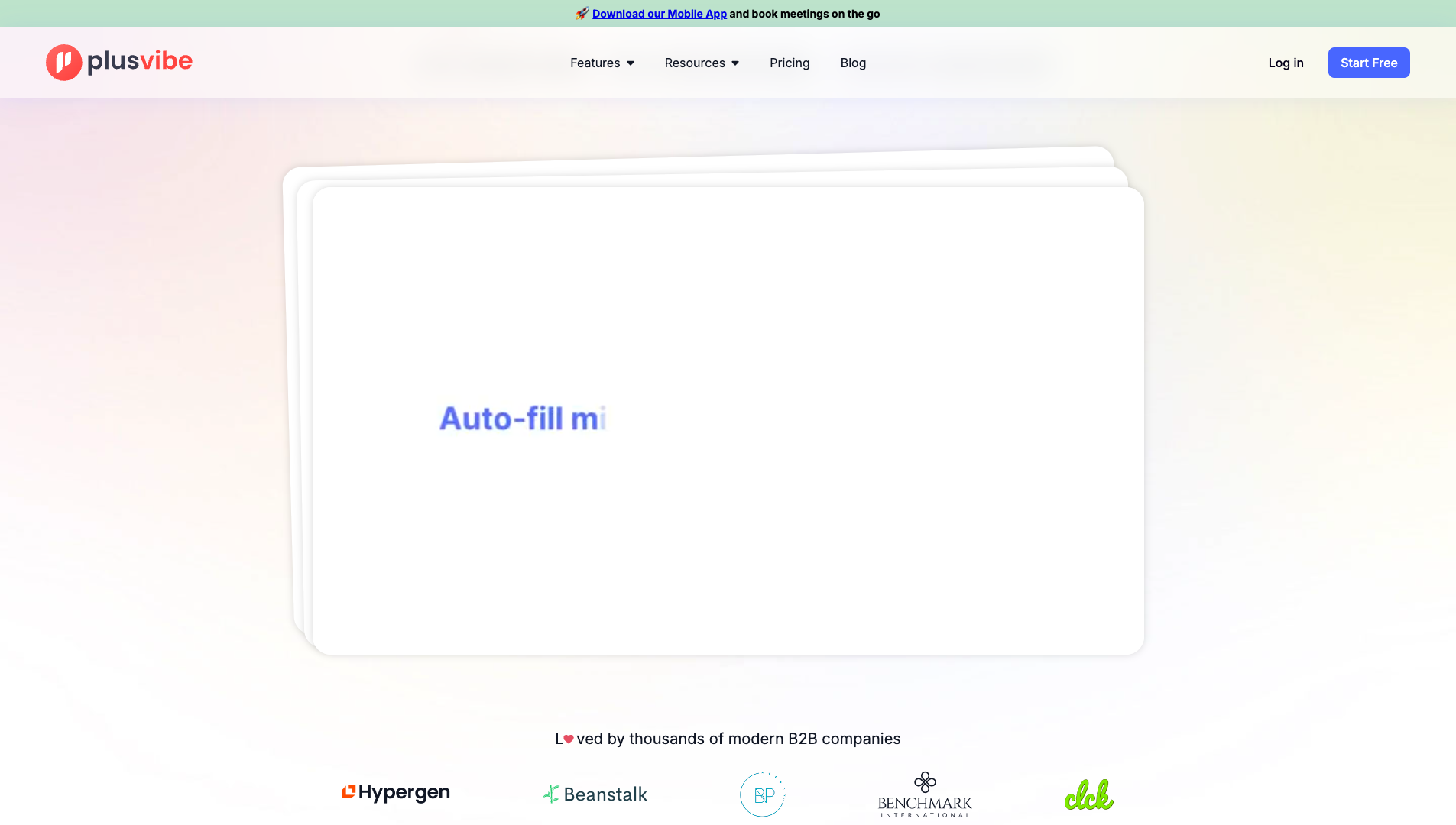Image resolution: width=1456 pixels, height=825 pixels.
Task: Open the Pricing page
Action: 790,63
